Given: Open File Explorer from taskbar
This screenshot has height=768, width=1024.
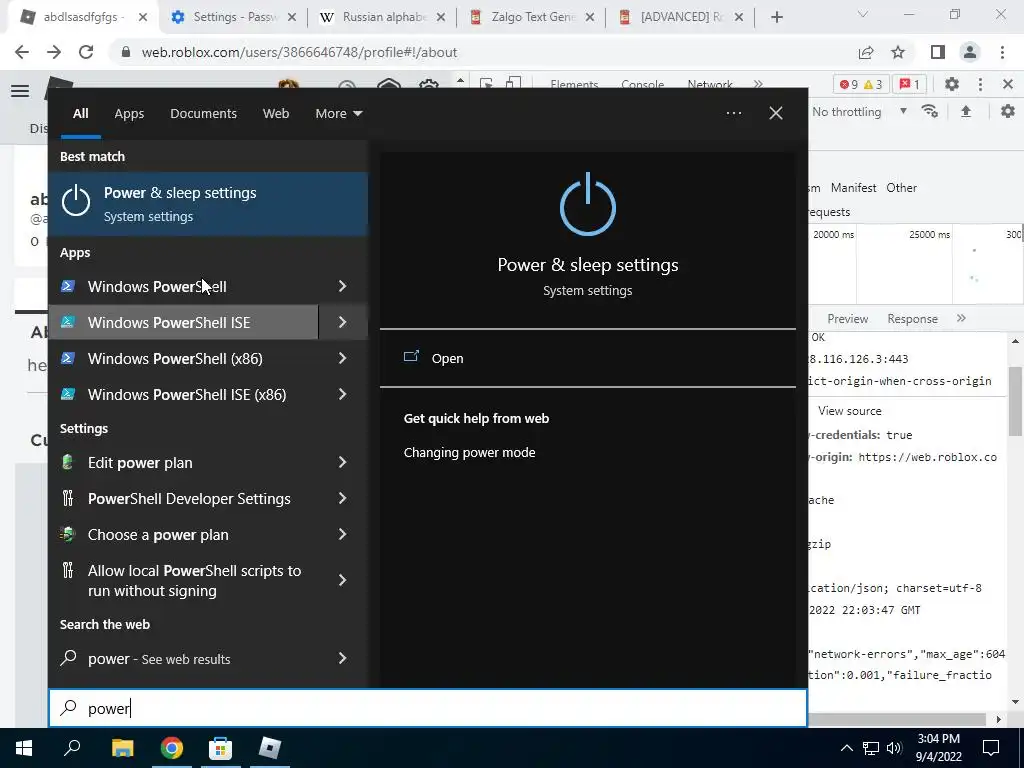Looking at the screenshot, I should (122, 748).
